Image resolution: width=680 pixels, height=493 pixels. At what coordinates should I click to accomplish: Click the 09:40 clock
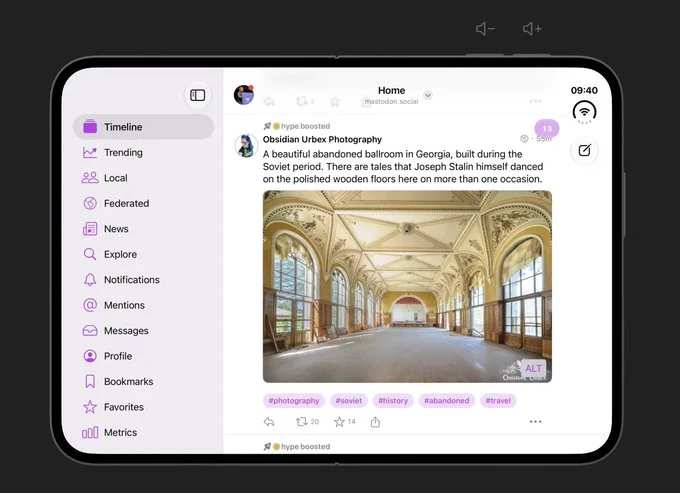tap(584, 90)
